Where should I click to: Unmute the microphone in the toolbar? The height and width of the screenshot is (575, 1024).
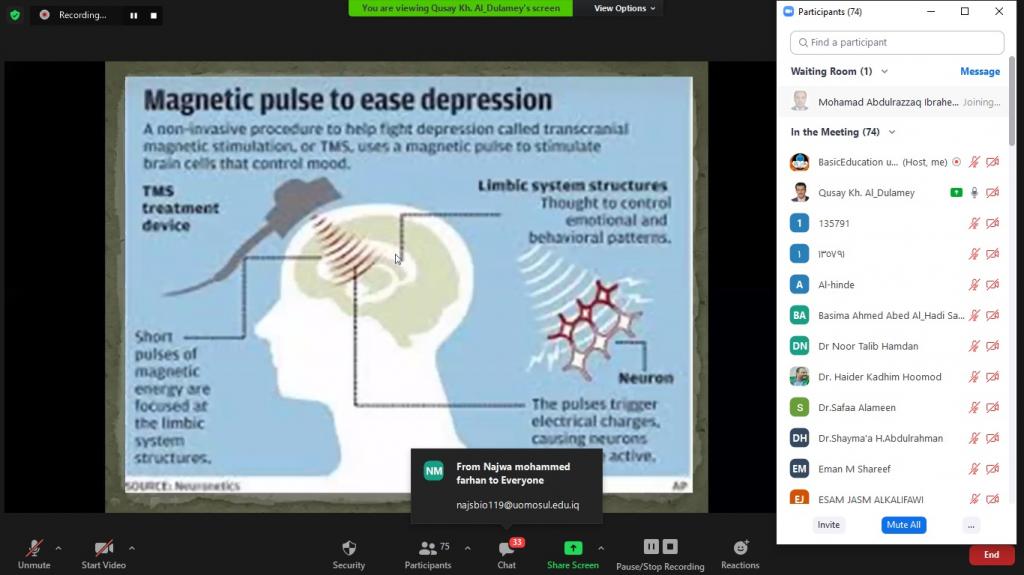pyautogui.click(x=33, y=549)
